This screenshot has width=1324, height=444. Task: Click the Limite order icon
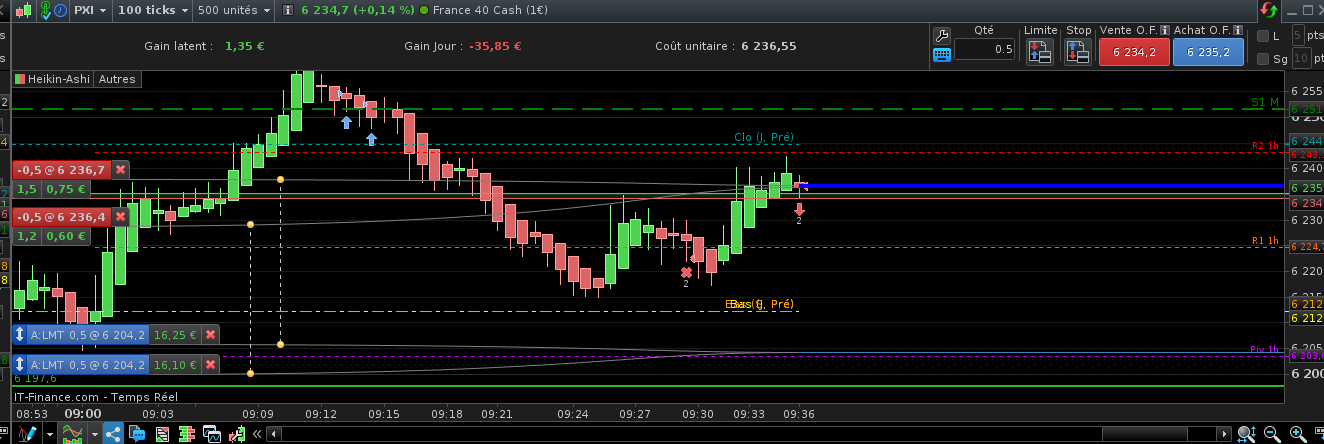tap(1040, 54)
